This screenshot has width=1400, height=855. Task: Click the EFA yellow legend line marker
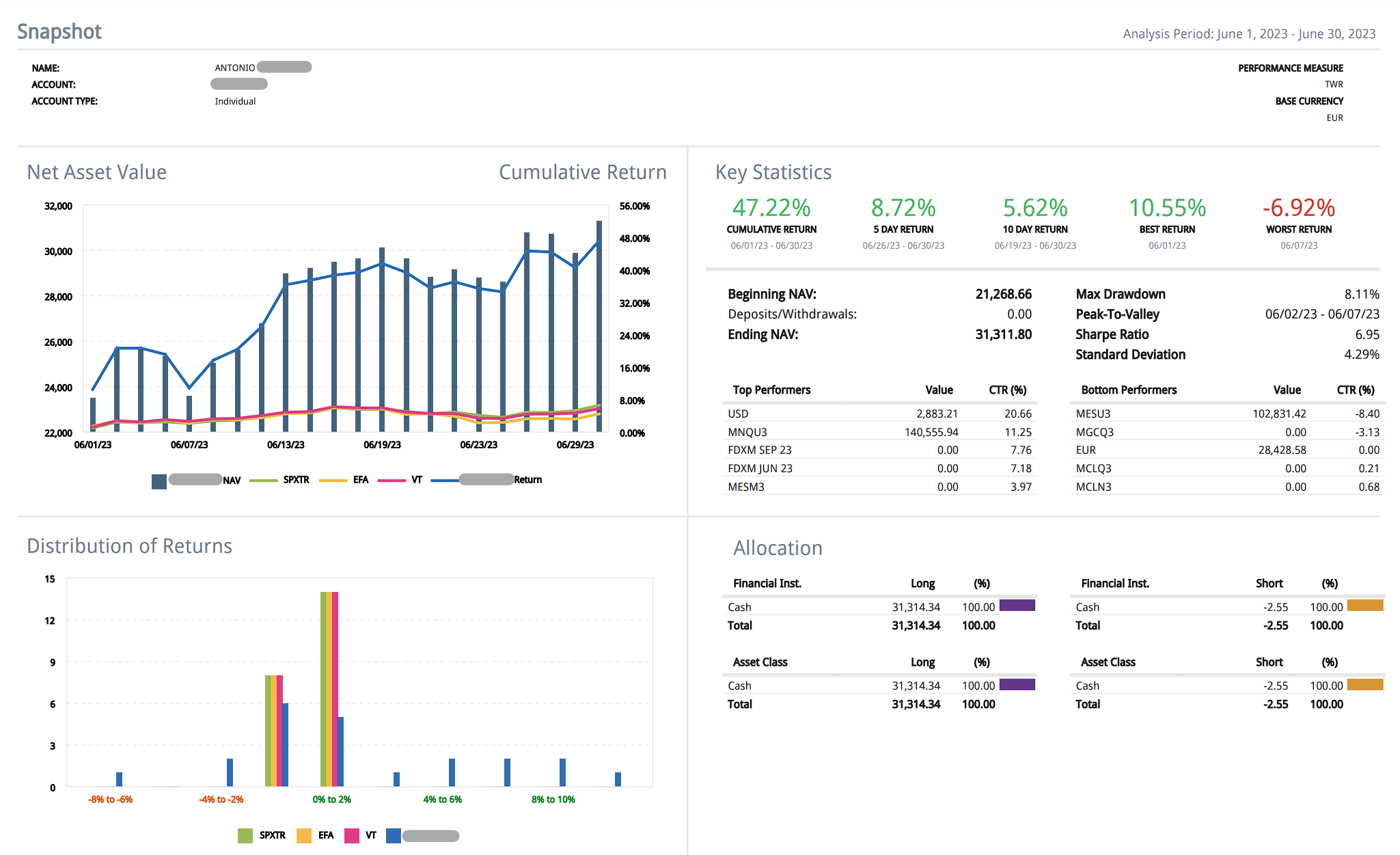click(333, 480)
